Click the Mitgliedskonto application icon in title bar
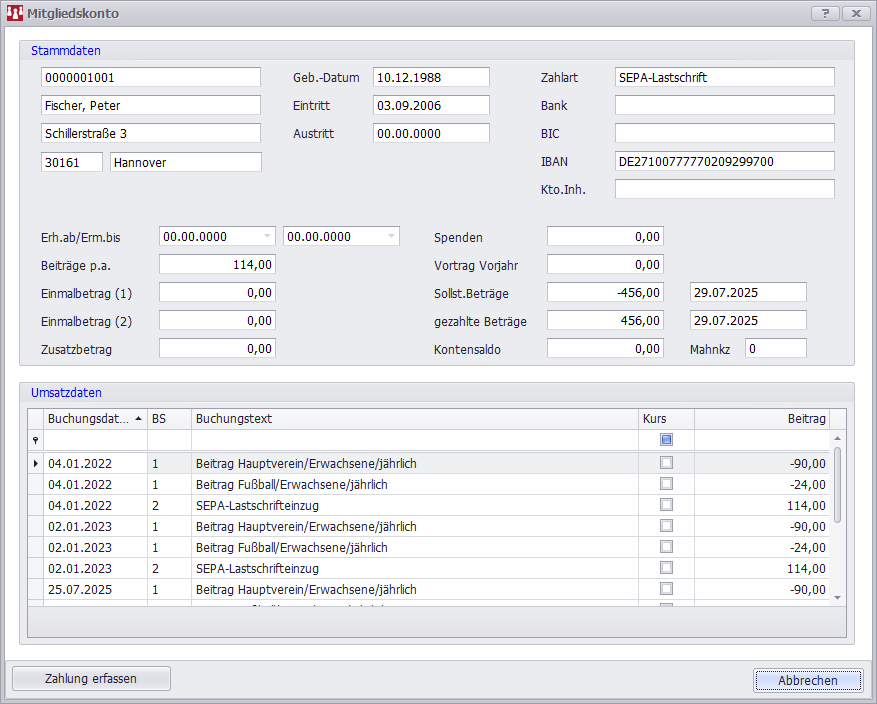 15,14
